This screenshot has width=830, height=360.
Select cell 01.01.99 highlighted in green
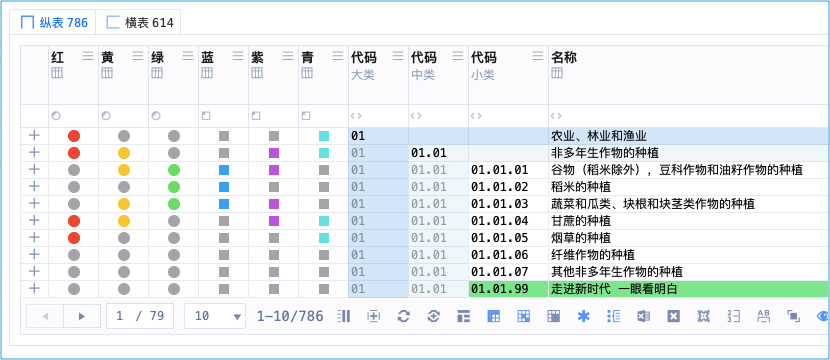coord(508,289)
